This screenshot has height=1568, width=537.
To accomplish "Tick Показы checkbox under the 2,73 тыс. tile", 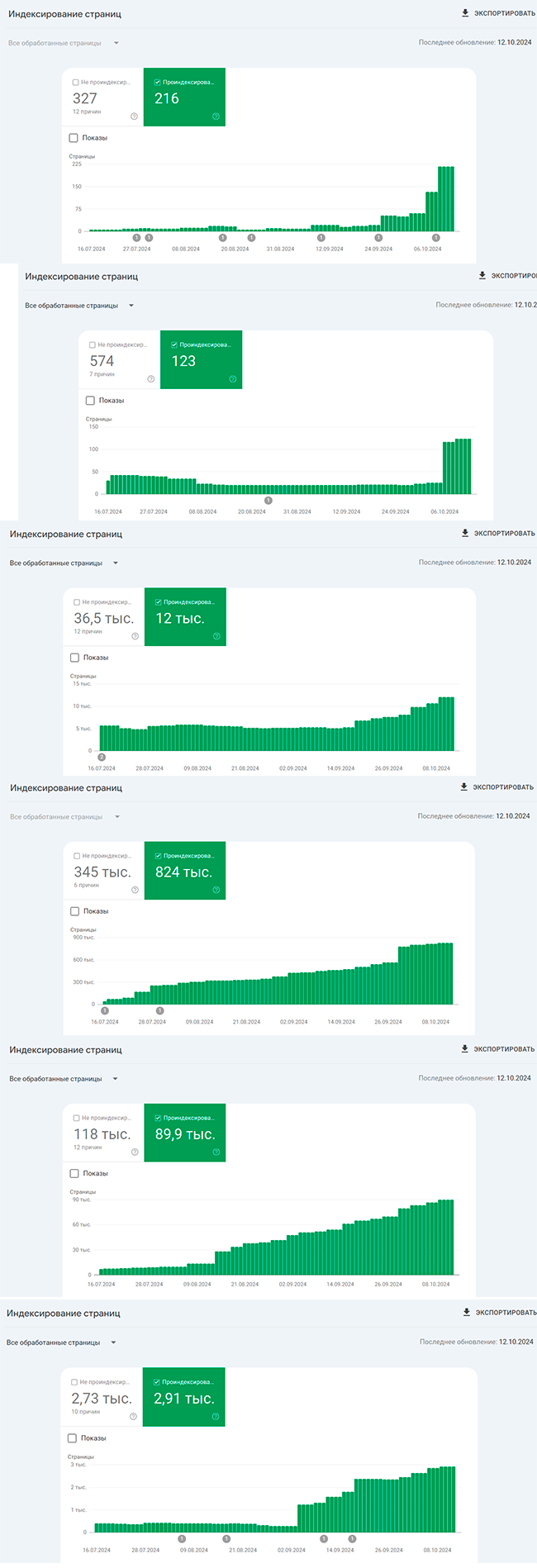I will point(72,1438).
